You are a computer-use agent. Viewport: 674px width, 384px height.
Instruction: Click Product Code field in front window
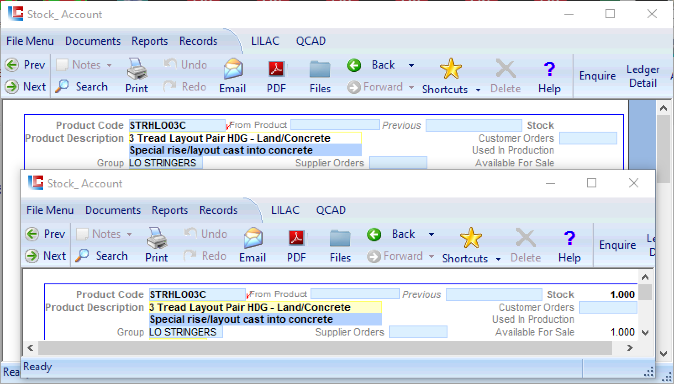[197, 295]
